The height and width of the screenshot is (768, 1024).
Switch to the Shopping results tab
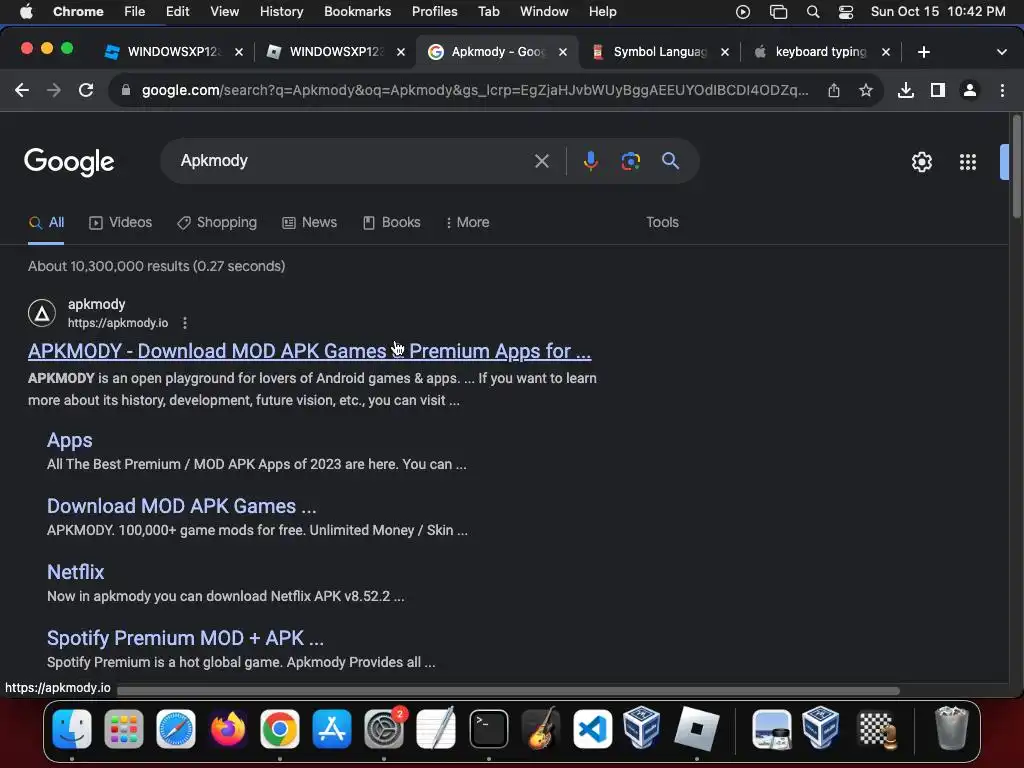(x=217, y=223)
